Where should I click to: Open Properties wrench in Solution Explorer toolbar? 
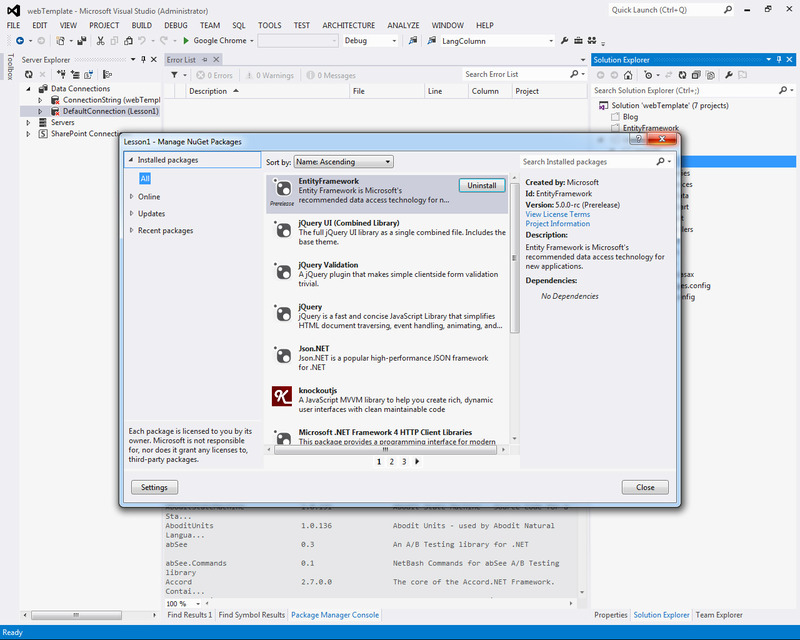click(x=729, y=75)
